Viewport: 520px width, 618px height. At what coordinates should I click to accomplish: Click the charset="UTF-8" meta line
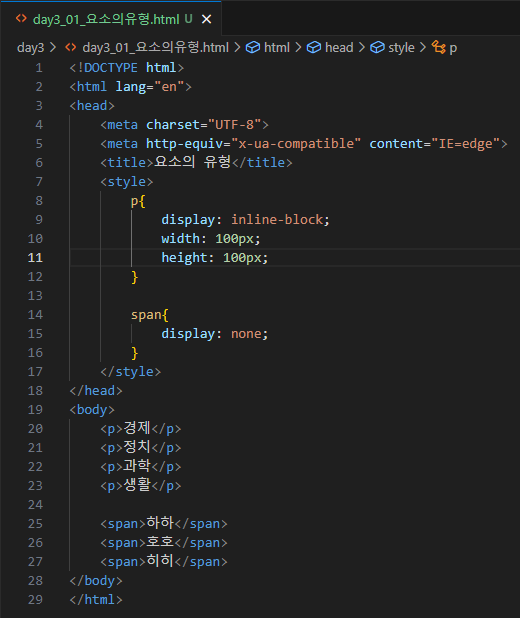pos(184,125)
